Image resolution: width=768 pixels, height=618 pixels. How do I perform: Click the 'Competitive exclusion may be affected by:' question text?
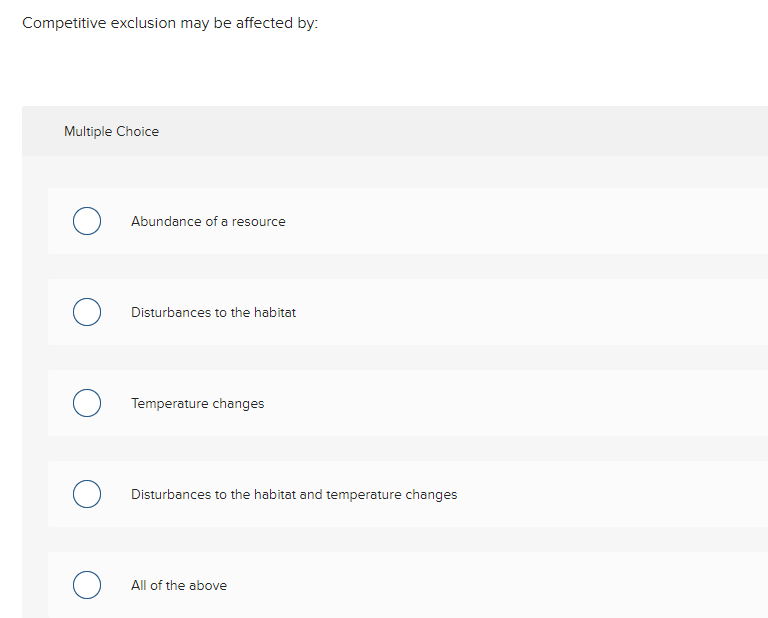pyautogui.click(x=170, y=23)
